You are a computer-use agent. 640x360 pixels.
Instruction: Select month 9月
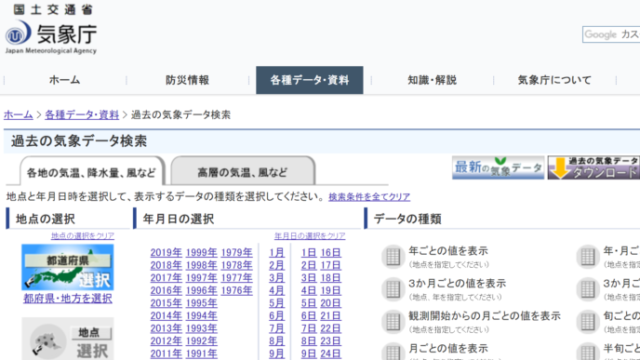tap(276, 353)
